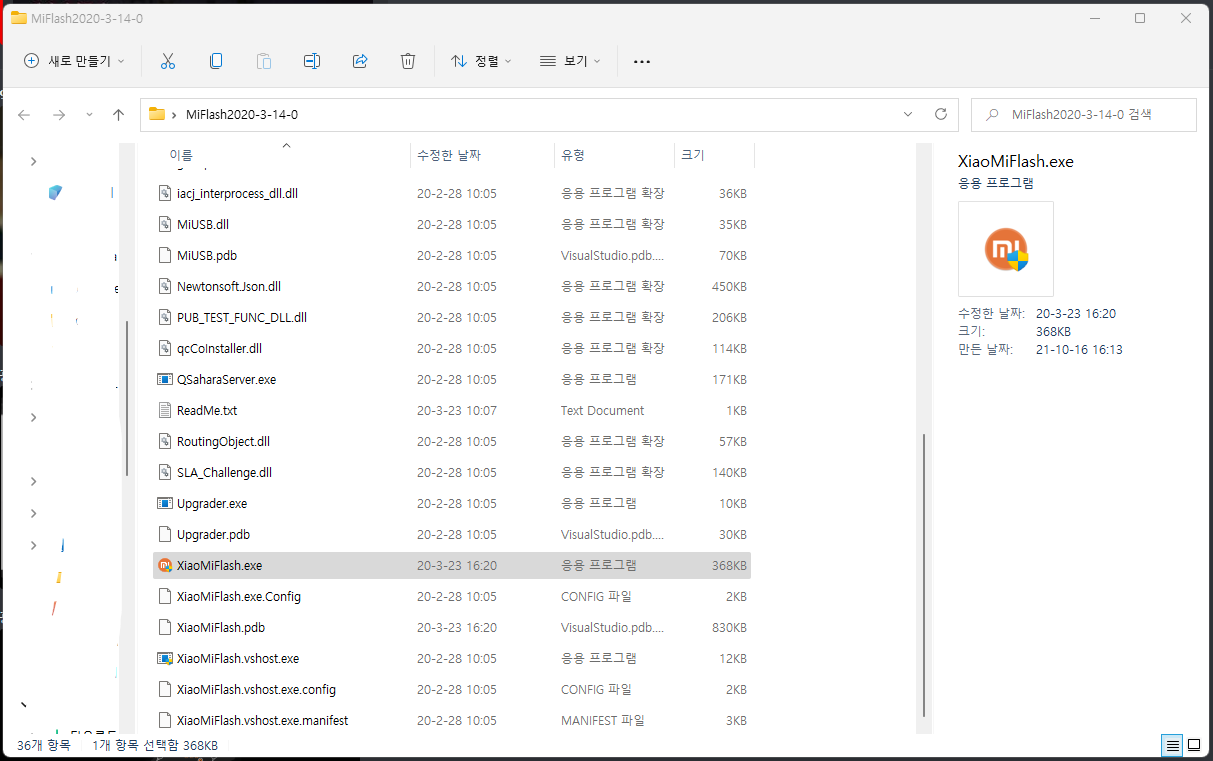Click the XiaoMiFlash.exe Mi icon in list
Screen dimensions: 1213x761
[166, 565]
